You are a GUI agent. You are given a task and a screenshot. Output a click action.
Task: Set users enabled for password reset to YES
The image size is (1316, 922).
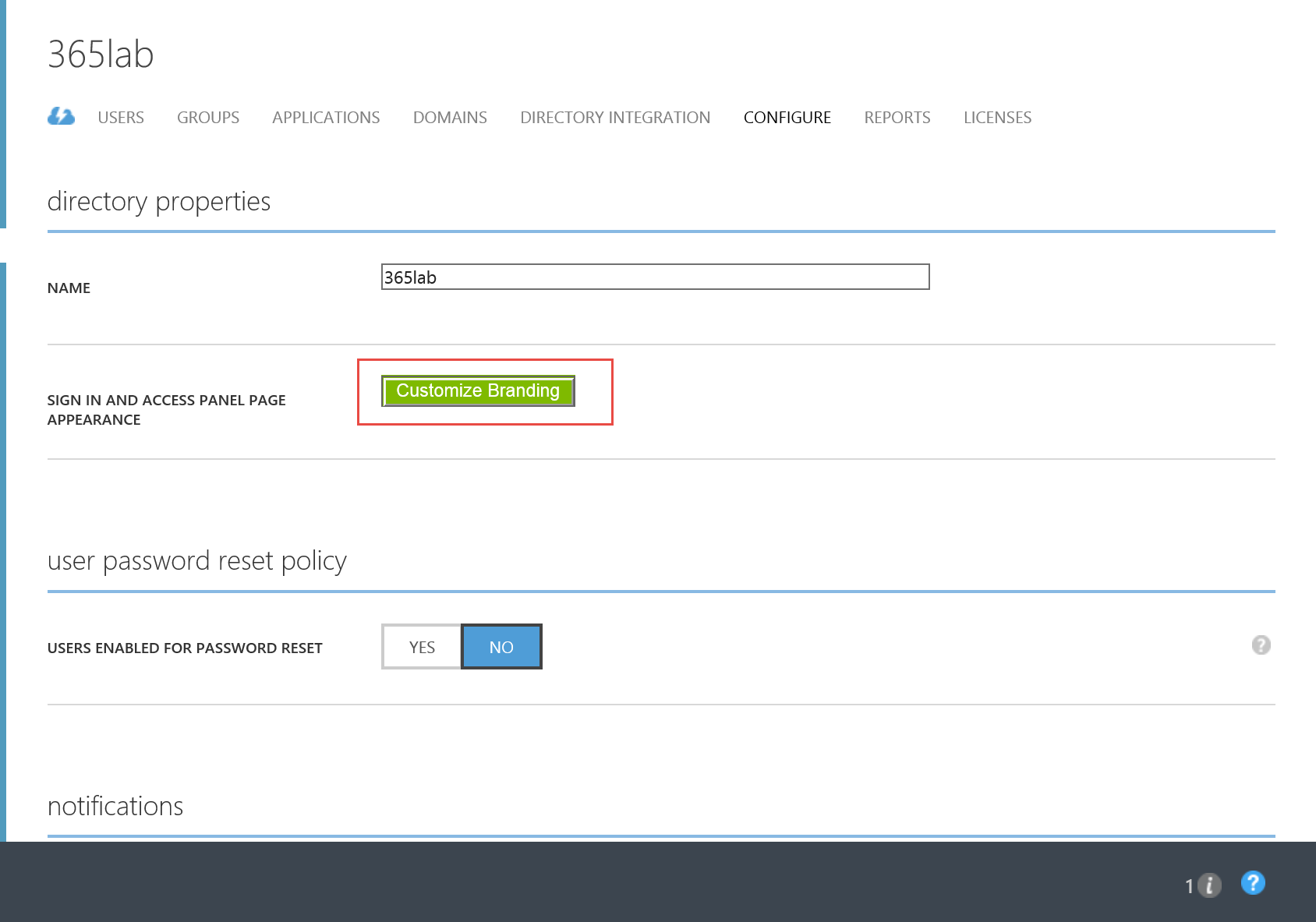click(422, 647)
